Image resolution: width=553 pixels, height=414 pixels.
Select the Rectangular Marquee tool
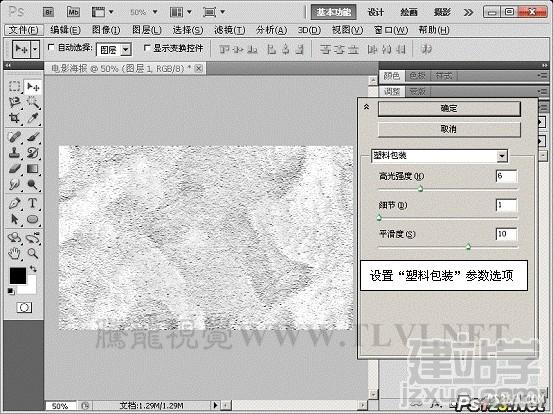[x=14, y=86]
